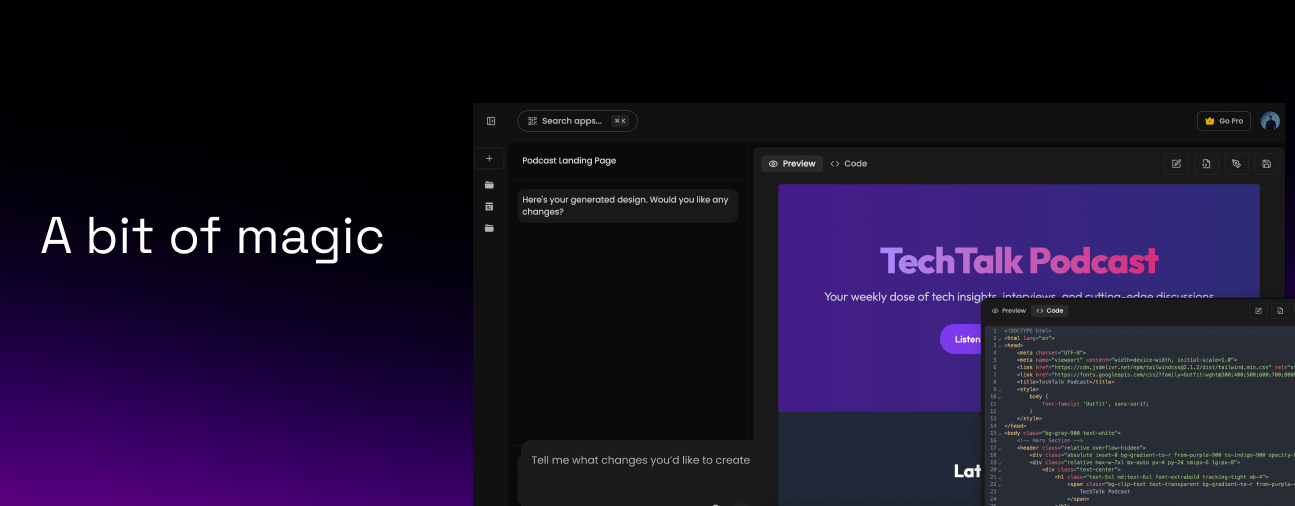
Task: Collapse the head tag on line 3
Action: point(1000,346)
